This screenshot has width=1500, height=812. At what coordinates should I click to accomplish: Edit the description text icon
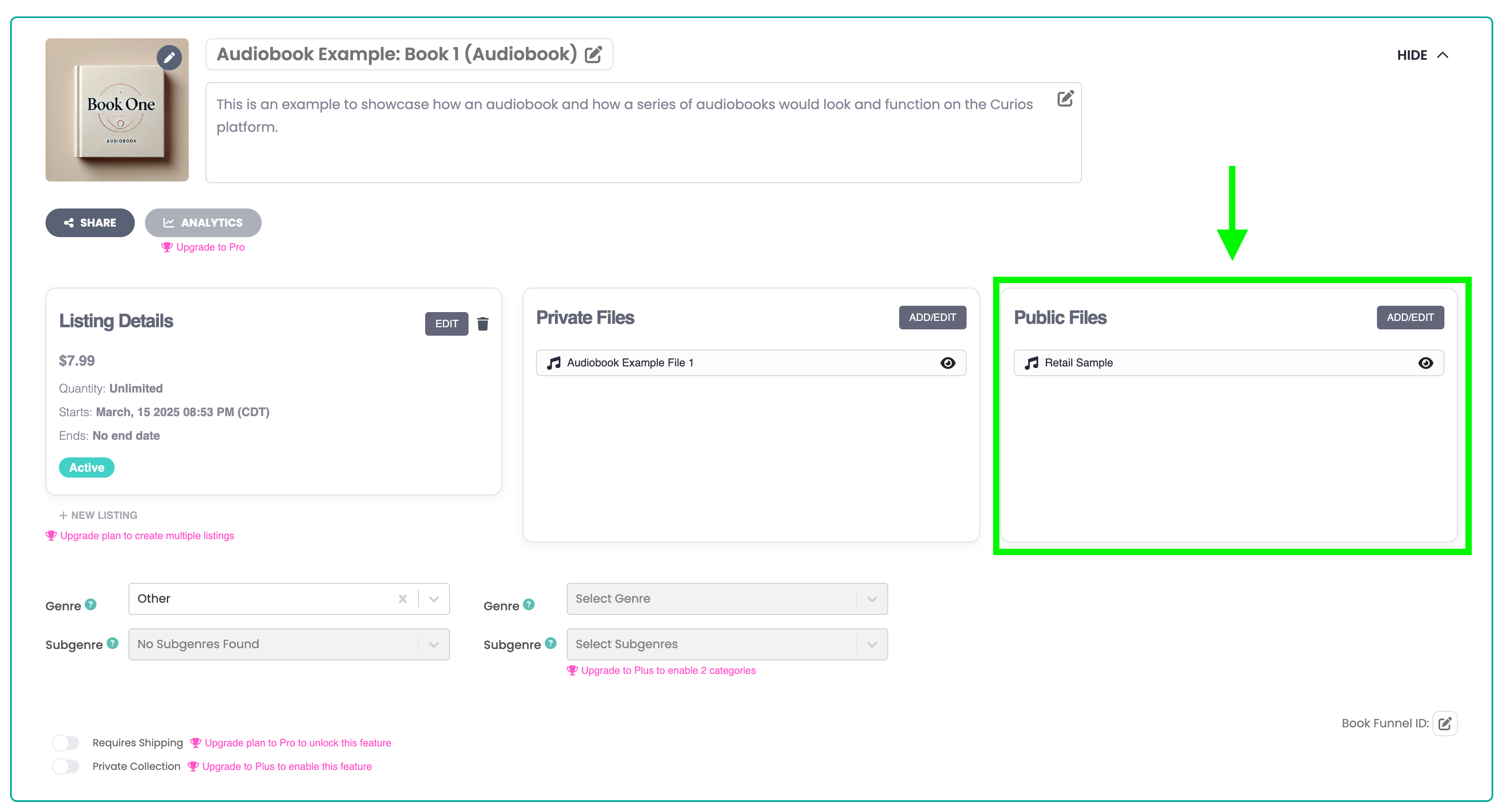pyautogui.click(x=1065, y=99)
